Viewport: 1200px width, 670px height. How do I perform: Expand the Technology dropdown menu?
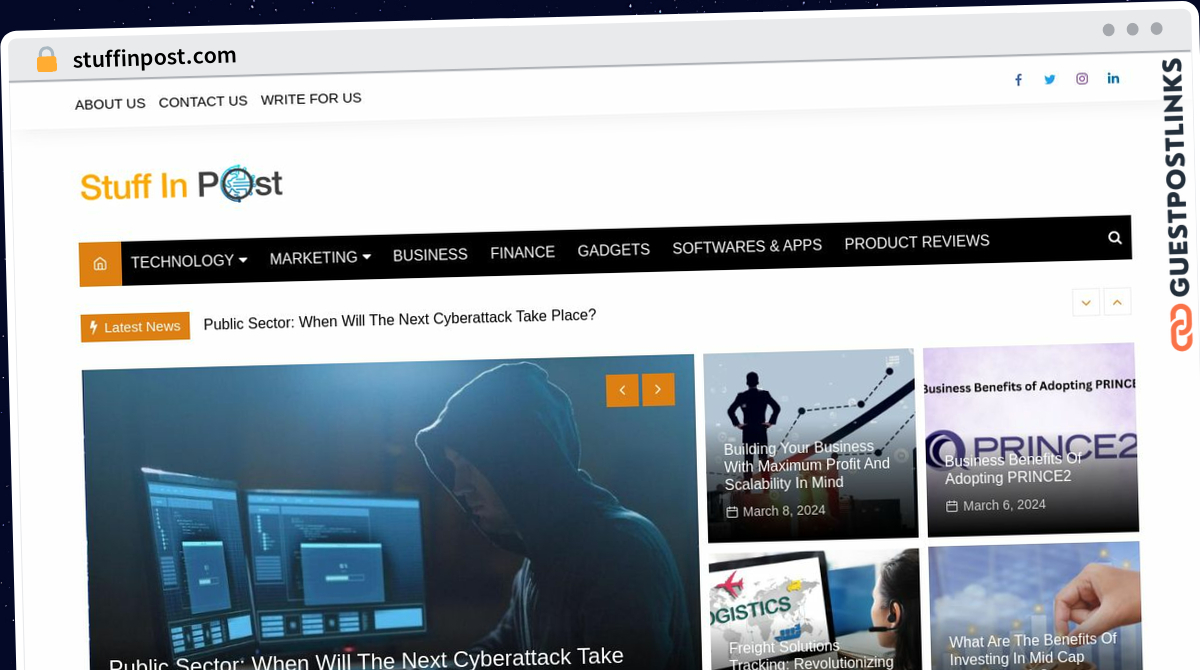pos(188,261)
